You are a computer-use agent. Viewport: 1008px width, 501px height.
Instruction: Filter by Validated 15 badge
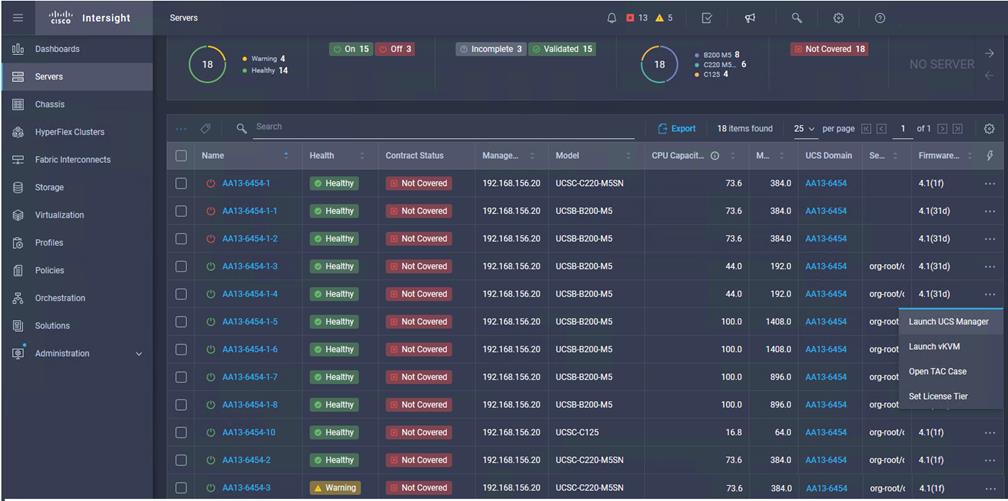pos(562,49)
